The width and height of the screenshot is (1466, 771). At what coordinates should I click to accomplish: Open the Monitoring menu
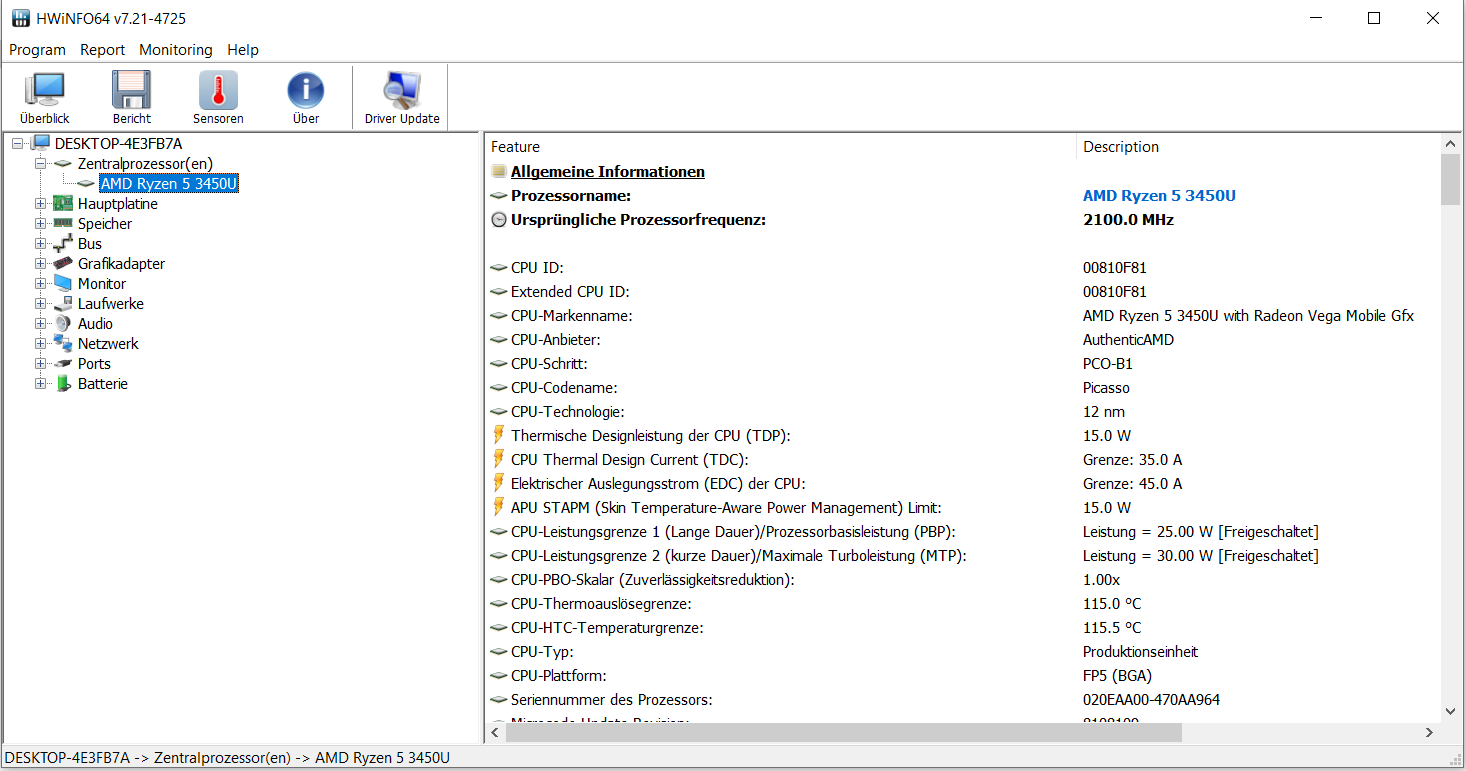pos(175,50)
